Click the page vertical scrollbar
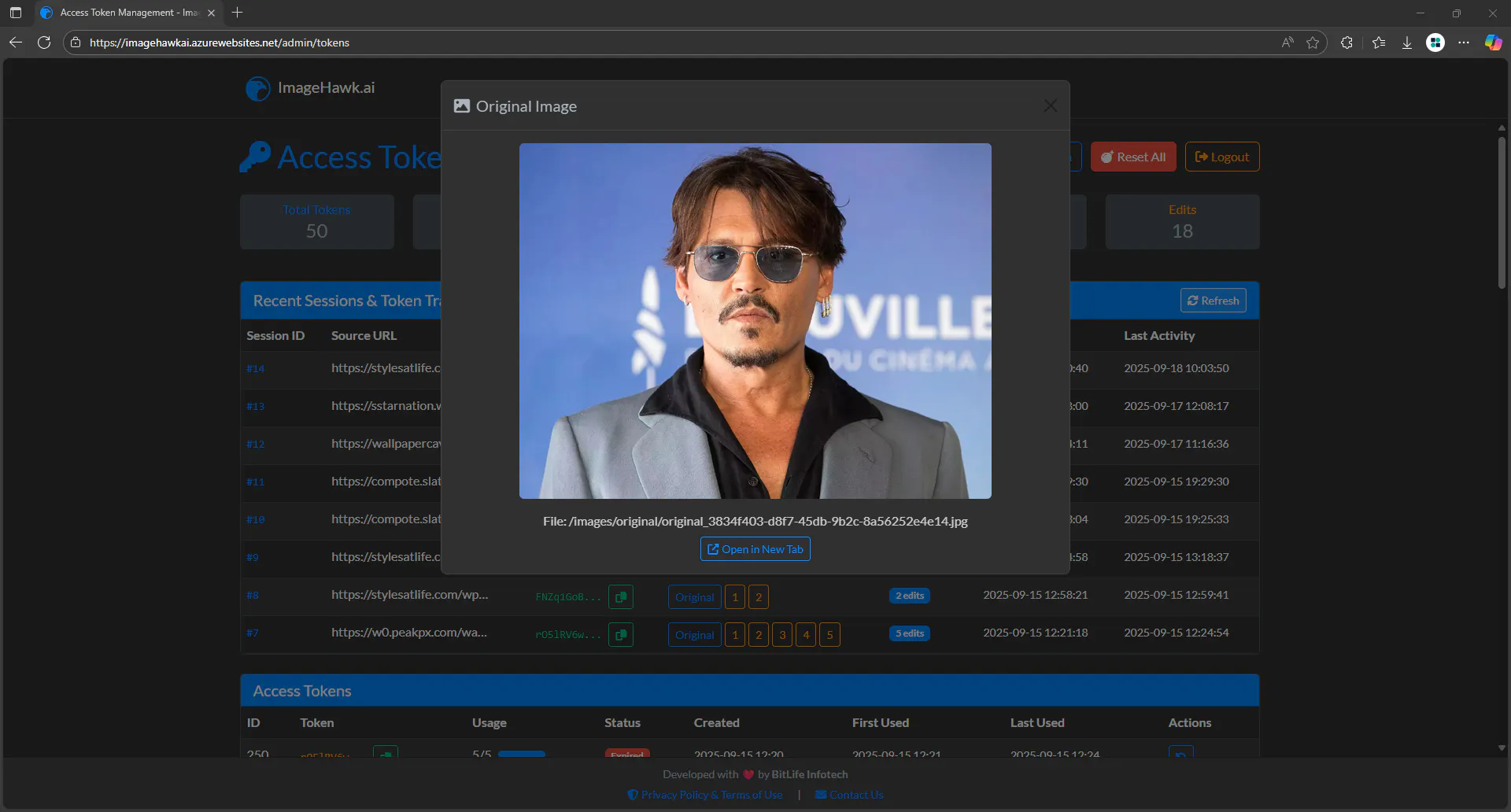Image resolution: width=1511 pixels, height=812 pixels. coord(1502,212)
